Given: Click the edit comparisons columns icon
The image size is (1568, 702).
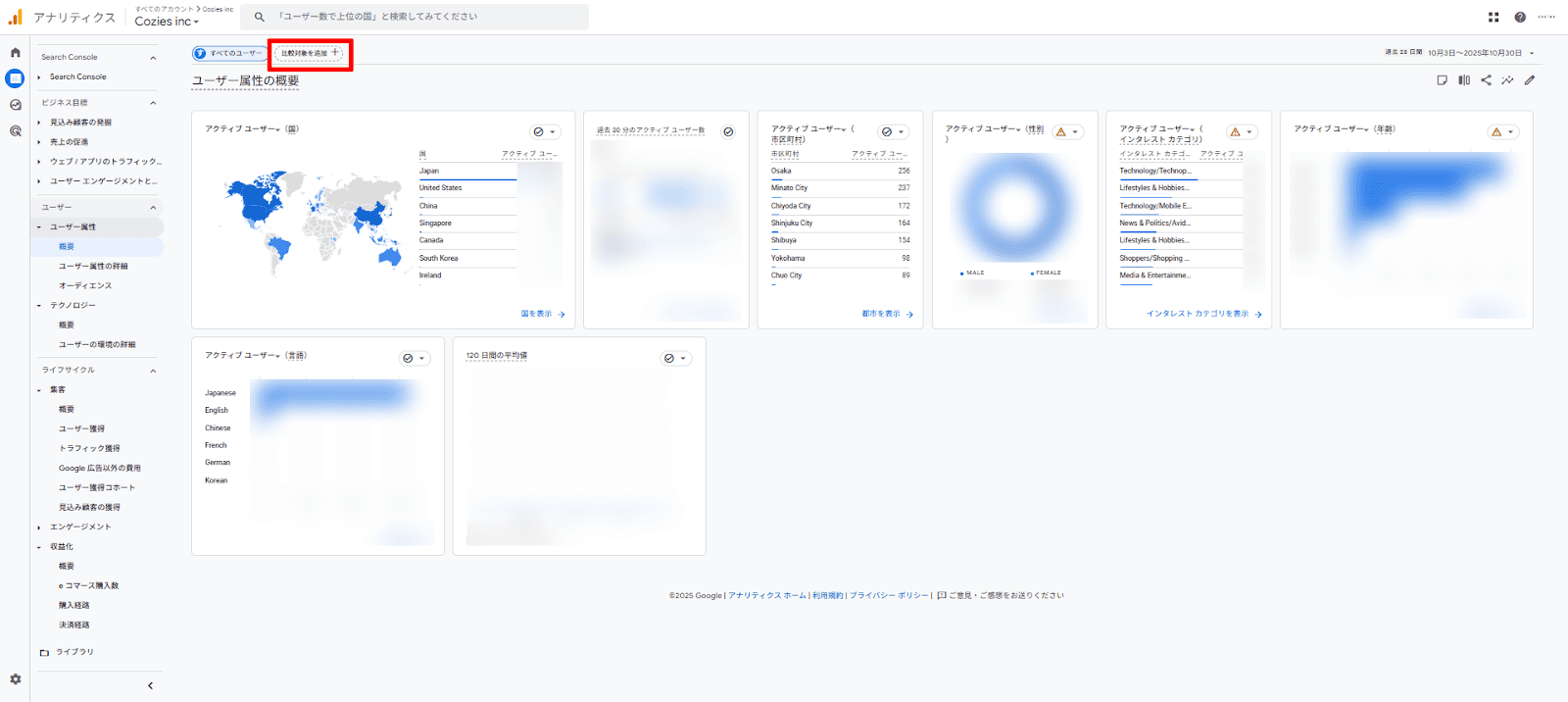Looking at the screenshot, I should 1464,80.
